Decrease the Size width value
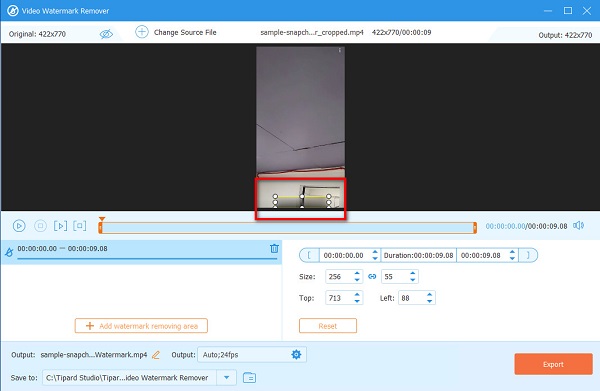The image size is (600, 391). (x=357, y=280)
